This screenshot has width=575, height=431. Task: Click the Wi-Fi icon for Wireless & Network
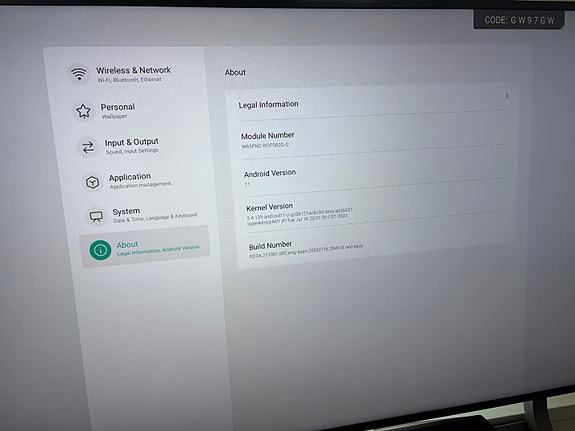pos(78,74)
